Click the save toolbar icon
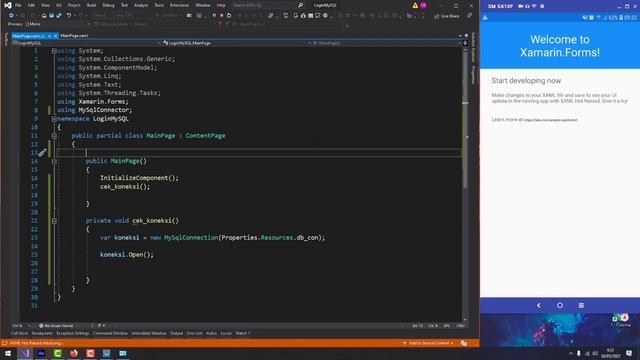The height and width of the screenshot is (360, 640). pyautogui.click(x=51, y=16)
